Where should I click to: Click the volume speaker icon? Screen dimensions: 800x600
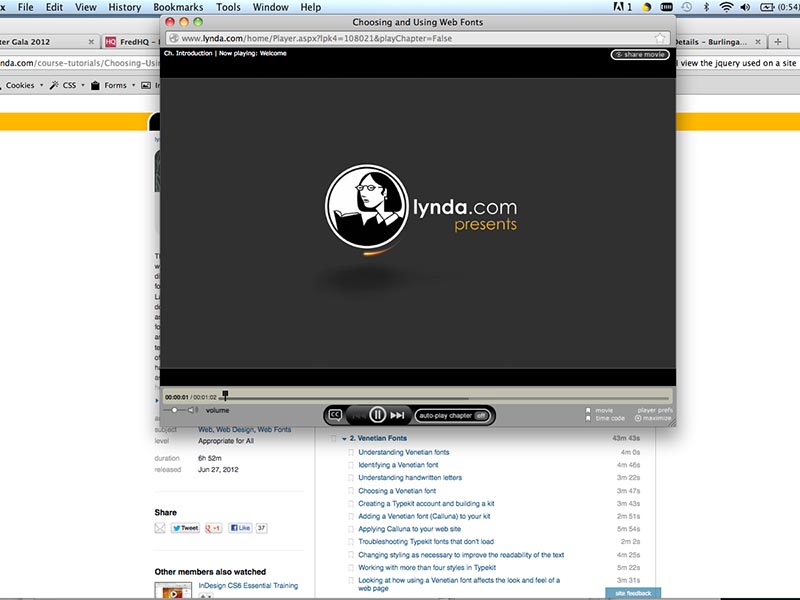click(x=193, y=410)
